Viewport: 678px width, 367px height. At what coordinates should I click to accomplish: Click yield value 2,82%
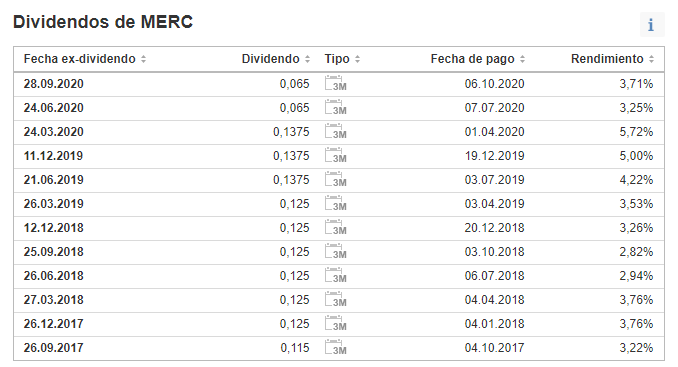[x=636, y=252]
